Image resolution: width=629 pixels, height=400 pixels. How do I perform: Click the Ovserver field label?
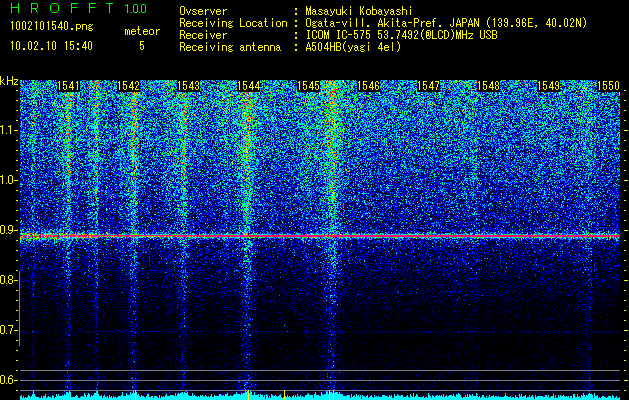pyautogui.click(x=203, y=11)
